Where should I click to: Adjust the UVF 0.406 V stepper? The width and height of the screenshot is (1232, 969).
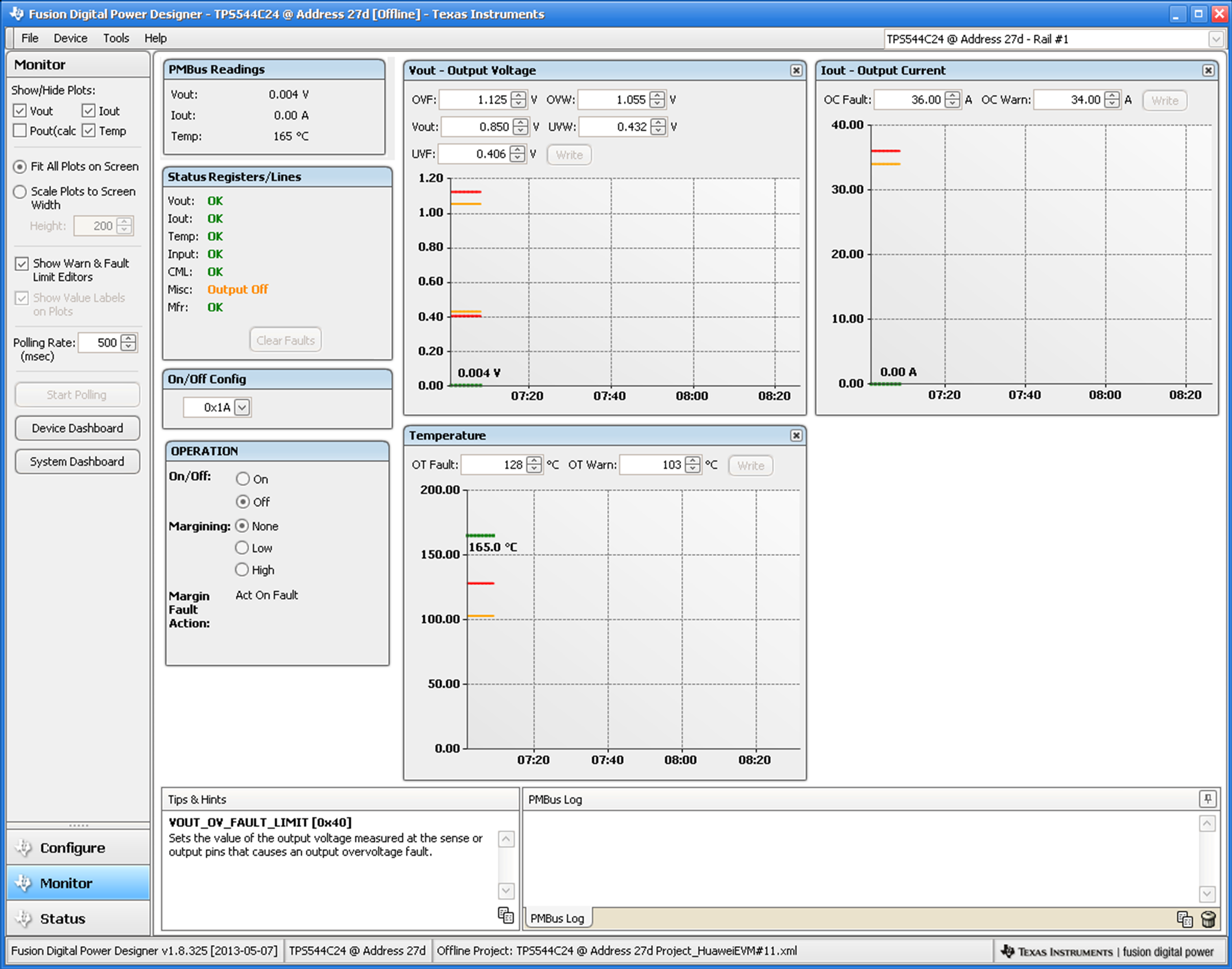pos(517,154)
